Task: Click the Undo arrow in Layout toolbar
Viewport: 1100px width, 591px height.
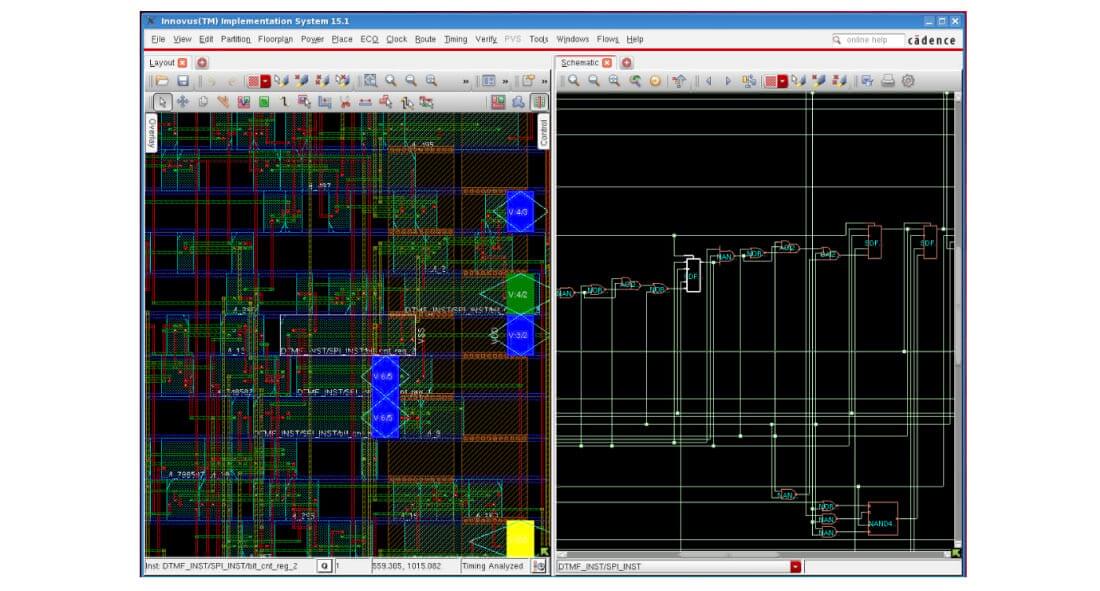Action: (x=212, y=81)
